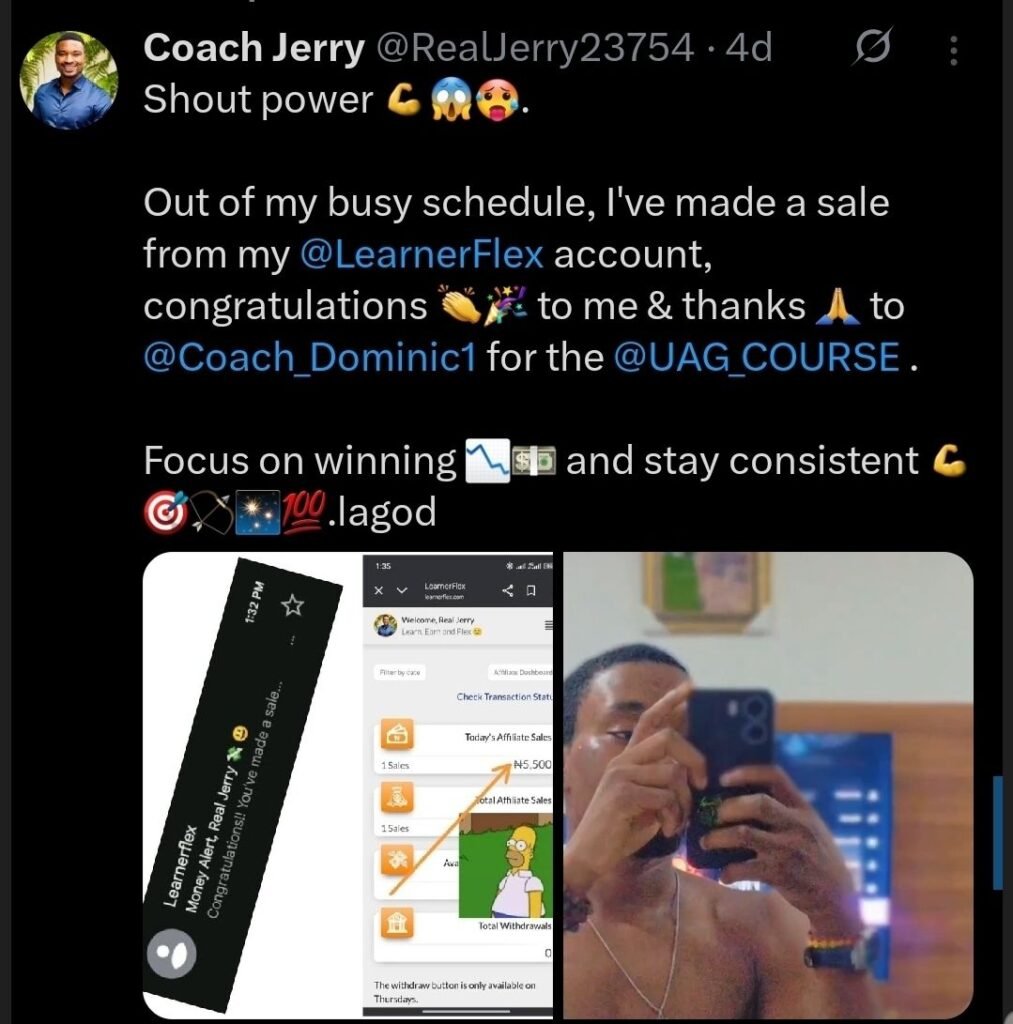Screen dimensions: 1013x1024
Task: Click the Total Affiliate Sales money bag icon
Action: [396, 799]
